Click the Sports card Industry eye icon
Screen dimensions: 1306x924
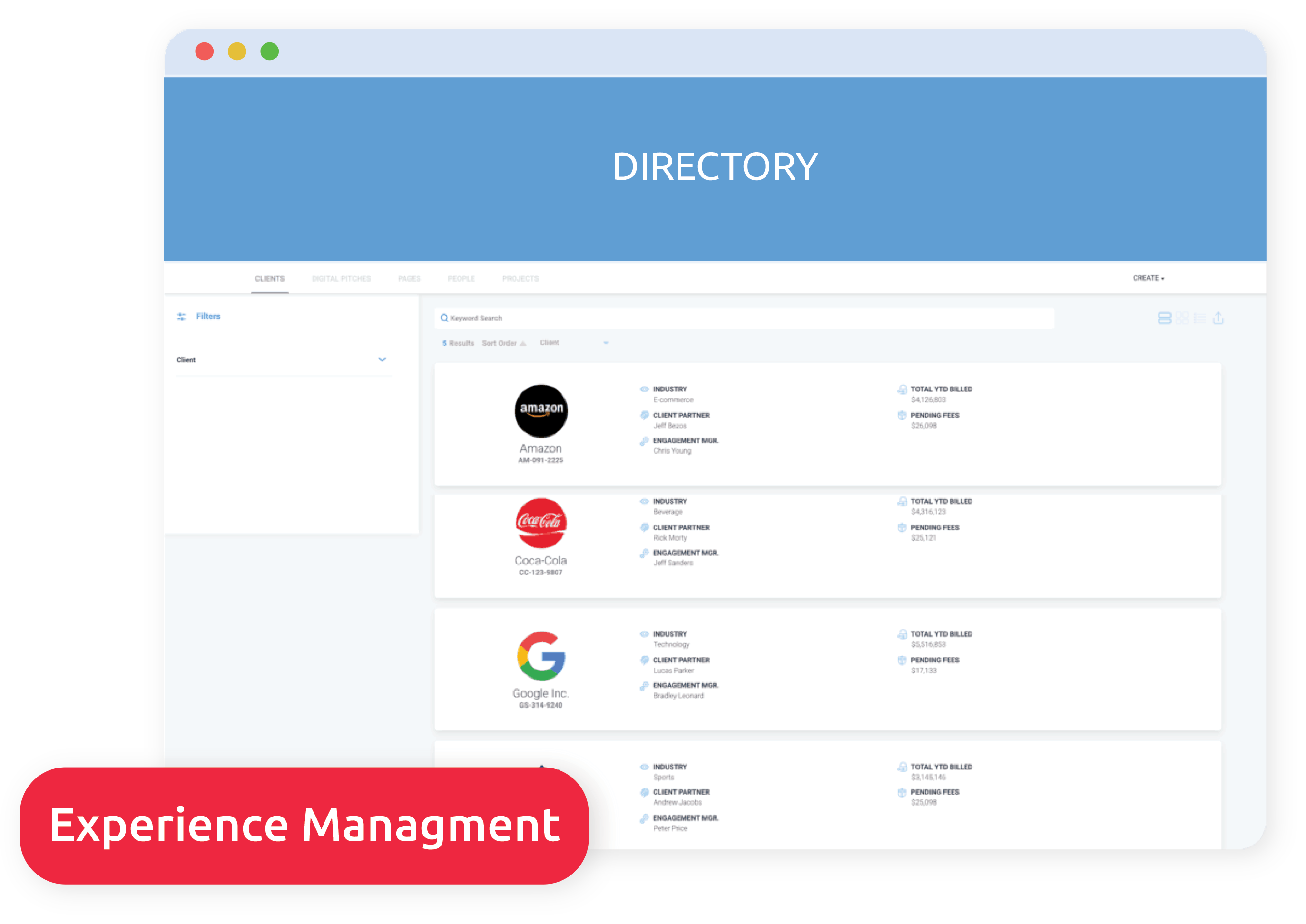pyautogui.click(x=644, y=767)
